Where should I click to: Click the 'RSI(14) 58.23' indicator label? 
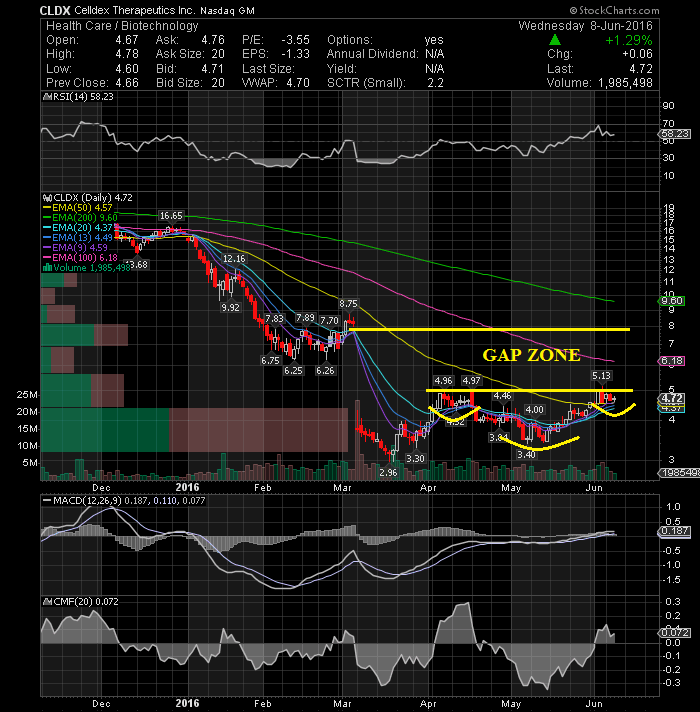tap(83, 97)
